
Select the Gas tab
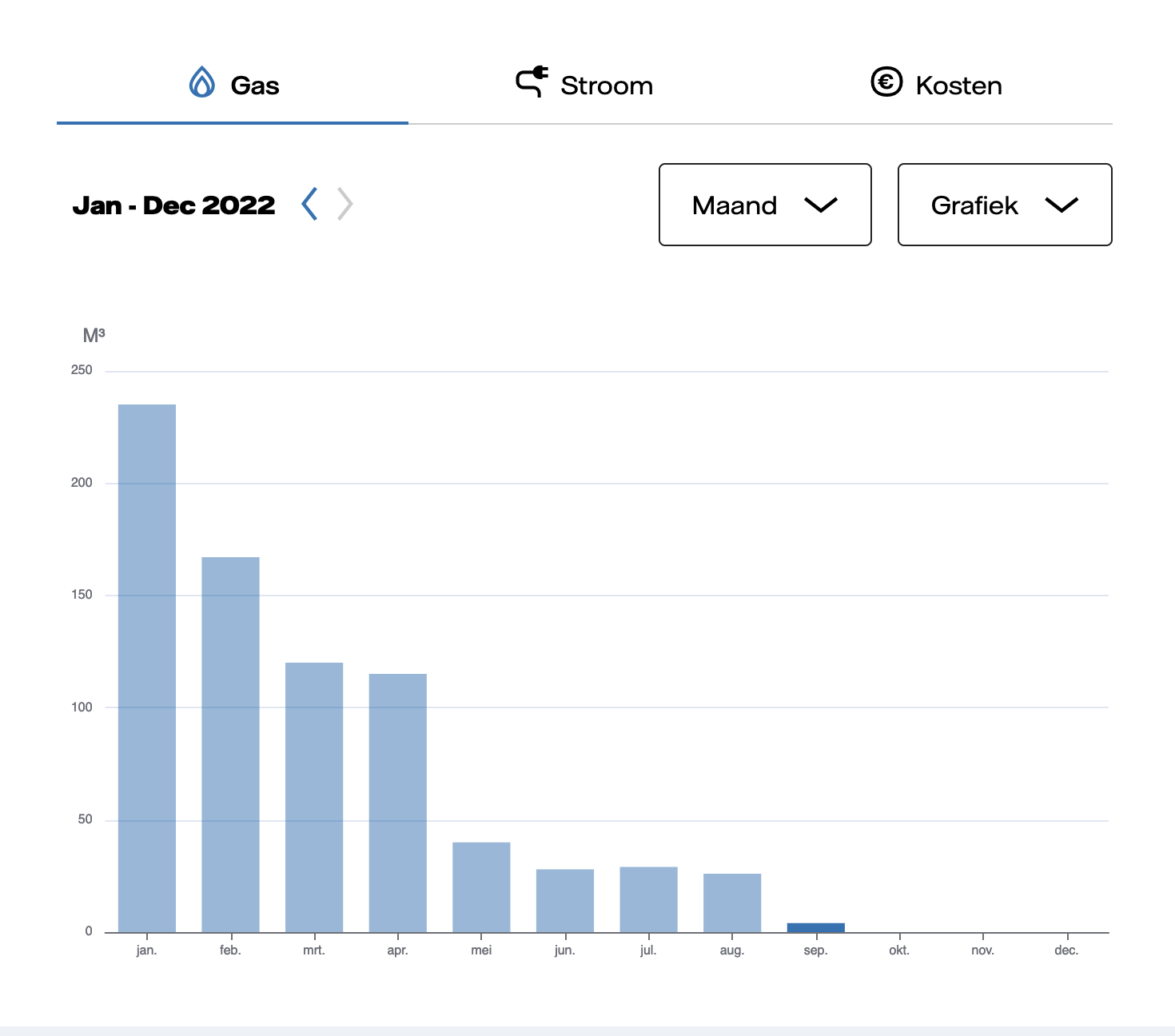[x=233, y=85]
